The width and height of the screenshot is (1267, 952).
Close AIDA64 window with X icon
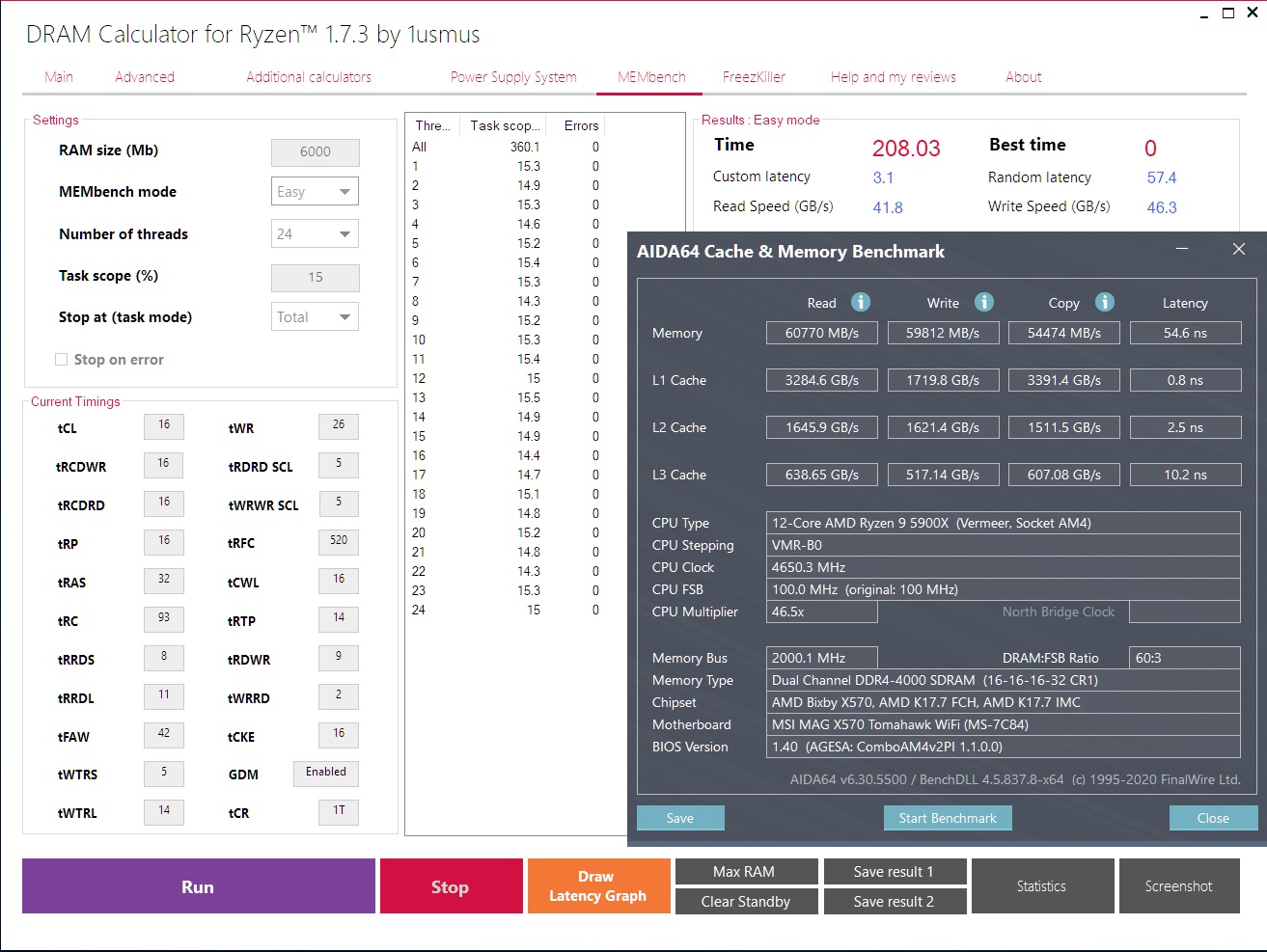pos(1239,249)
